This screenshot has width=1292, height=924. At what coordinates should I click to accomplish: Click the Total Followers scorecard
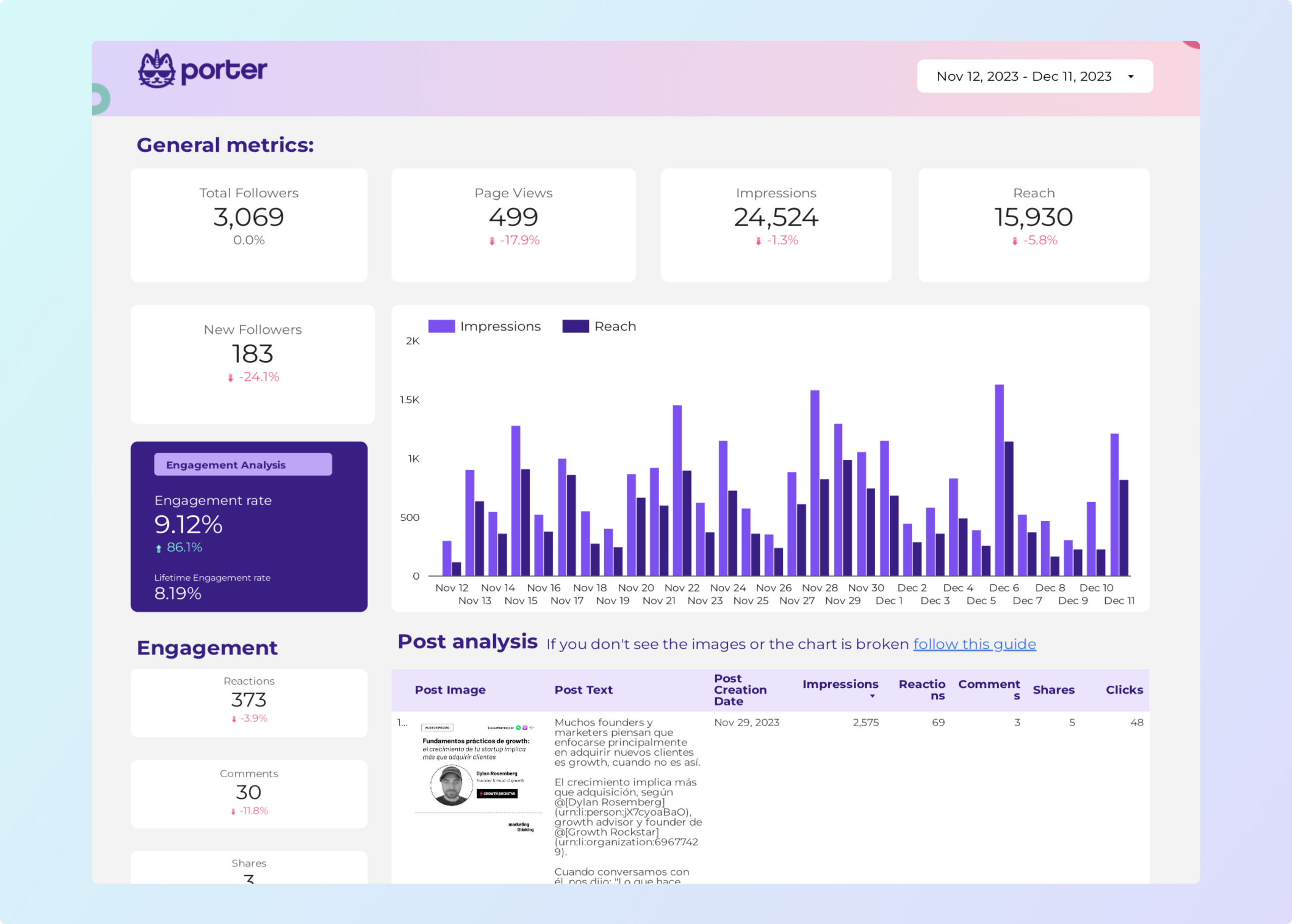tap(249, 225)
